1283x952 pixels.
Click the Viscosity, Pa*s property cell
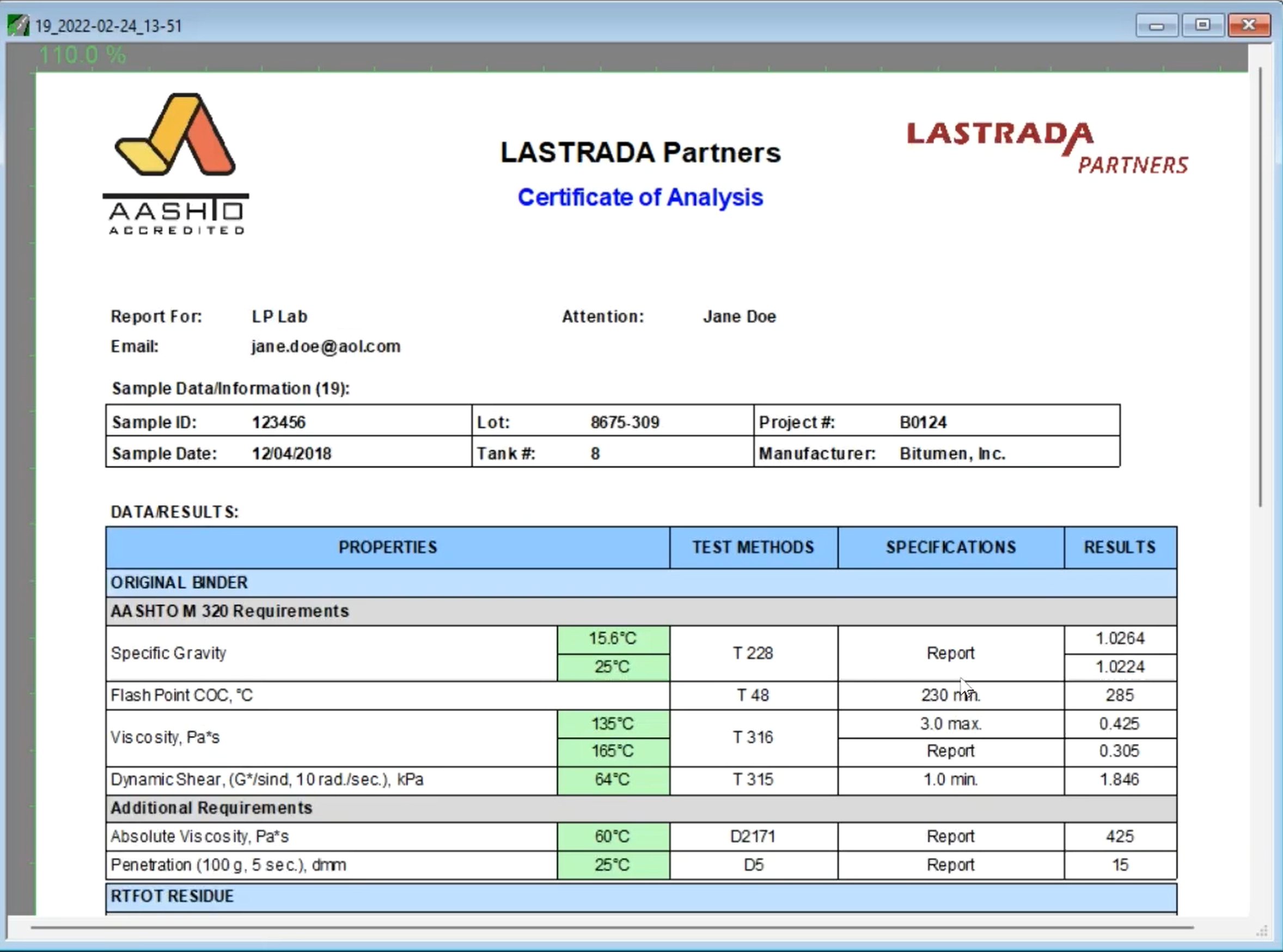click(332, 737)
